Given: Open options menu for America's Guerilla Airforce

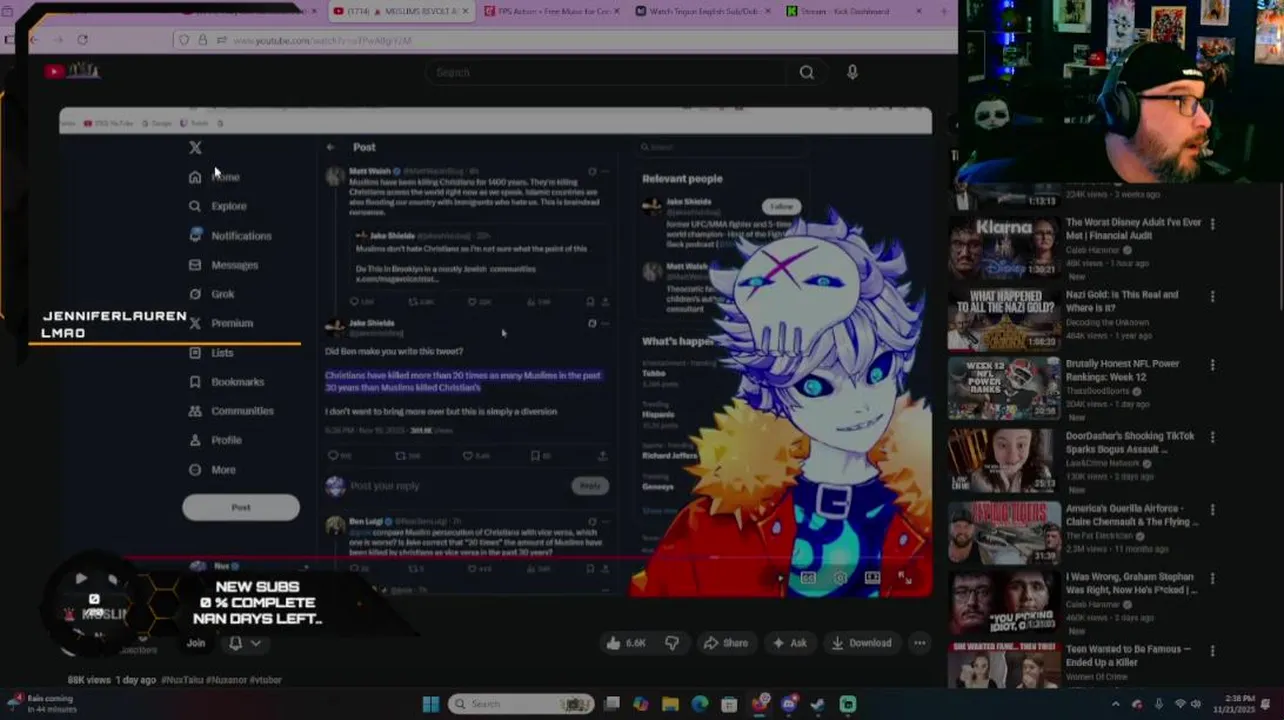Looking at the screenshot, I should 1212,509.
